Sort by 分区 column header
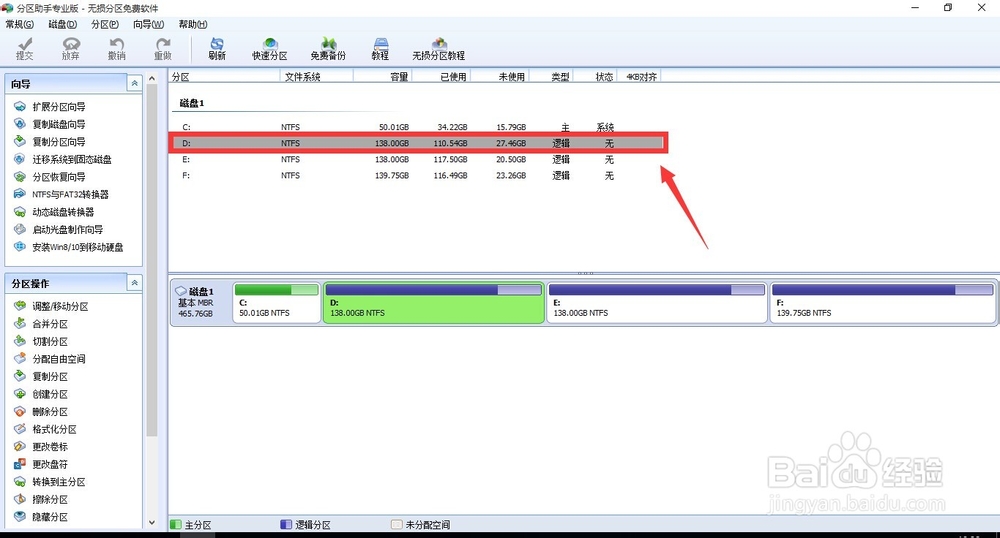Viewport: 1000px width, 538px height. coord(224,76)
